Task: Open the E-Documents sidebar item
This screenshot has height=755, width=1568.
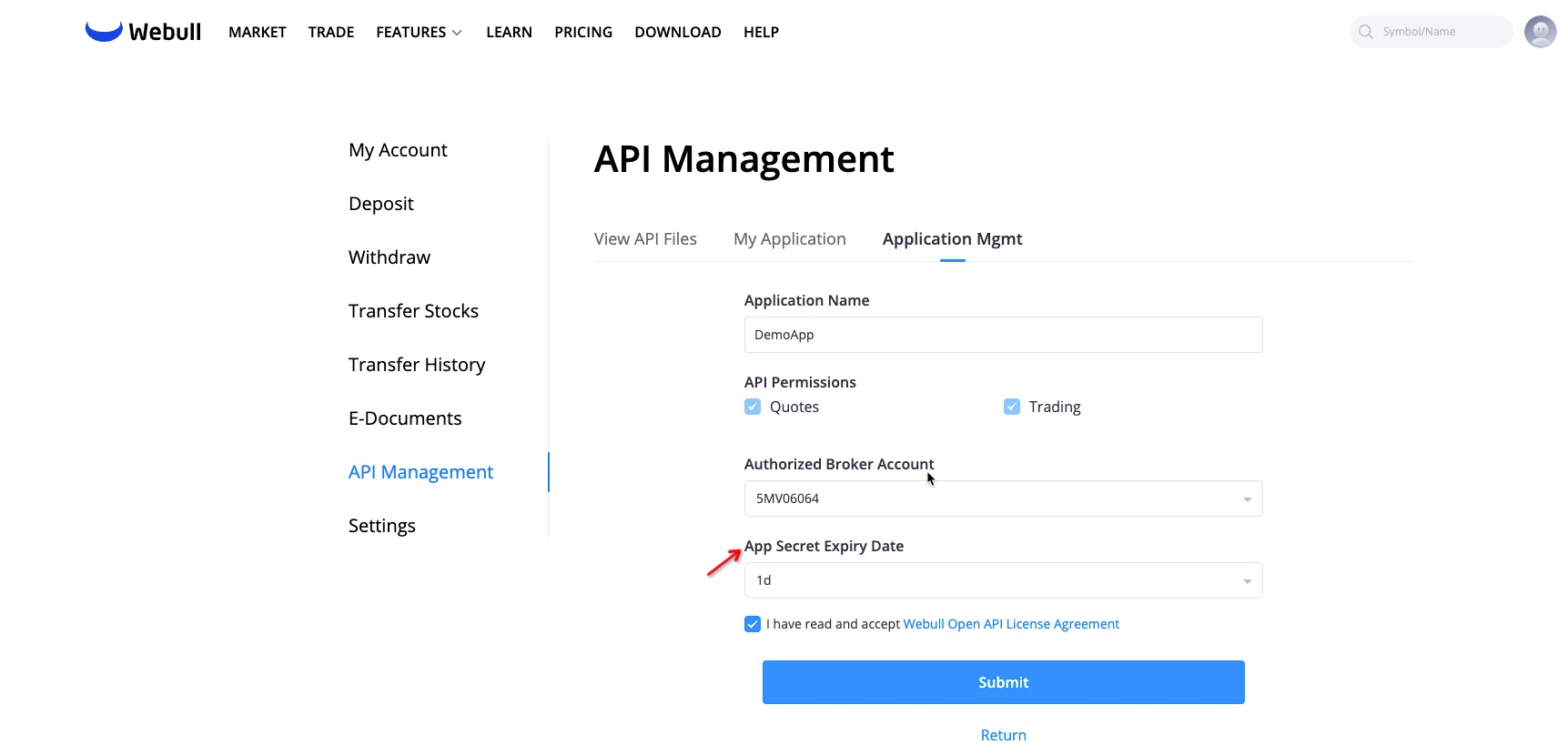Action: point(405,418)
